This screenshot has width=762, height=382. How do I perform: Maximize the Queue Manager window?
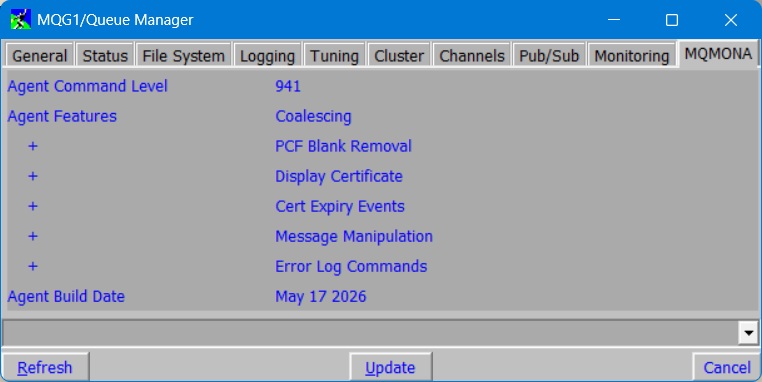(x=672, y=20)
